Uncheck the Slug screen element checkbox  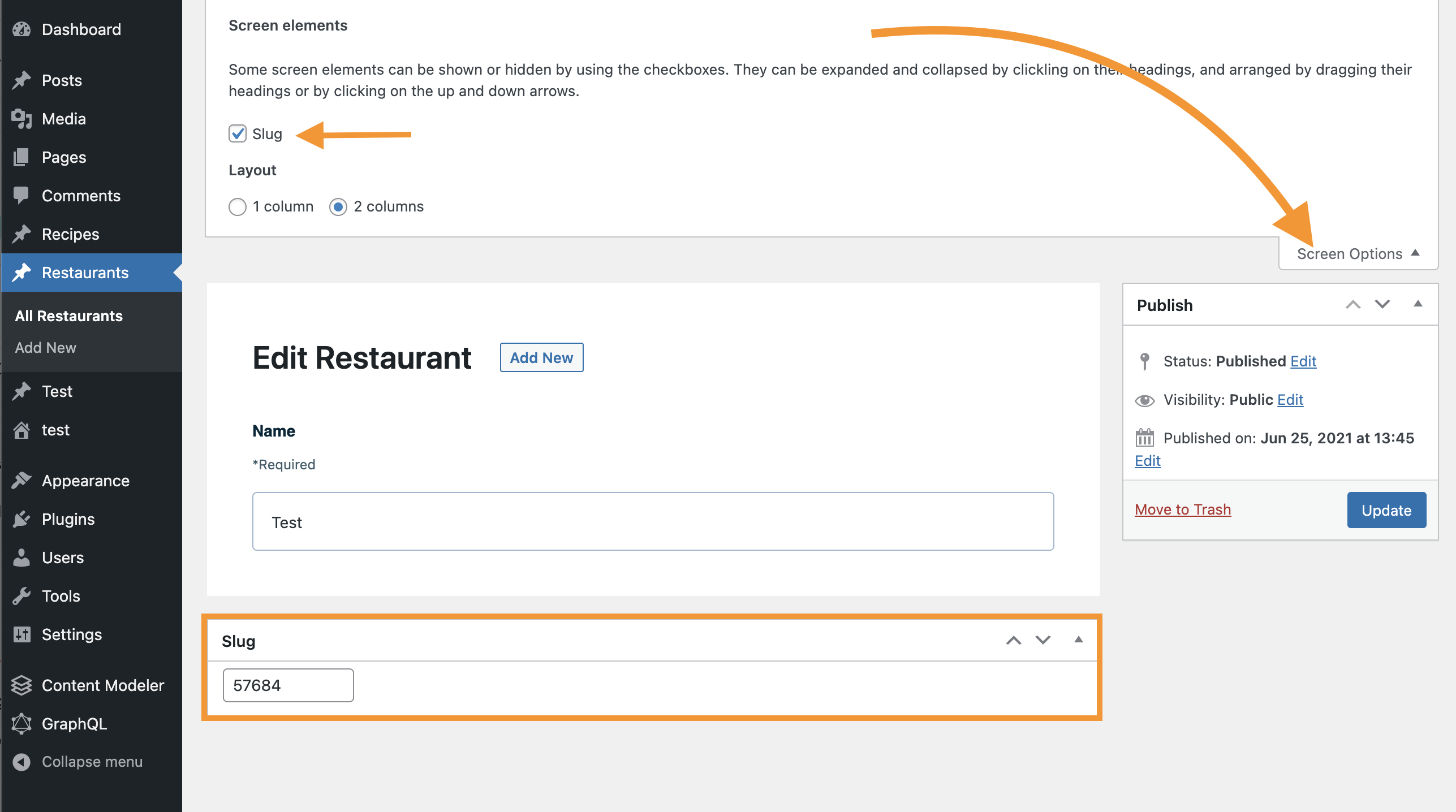pyautogui.click(x=238, y=134)
